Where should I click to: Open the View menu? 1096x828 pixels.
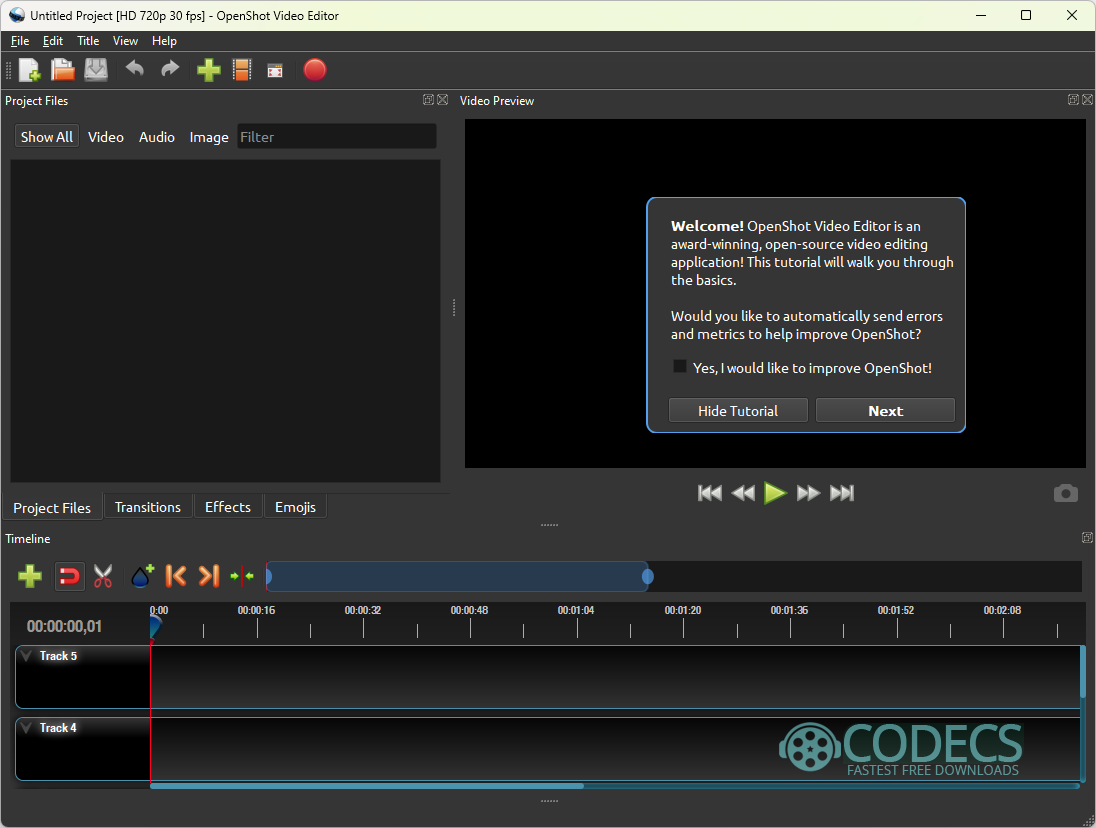pyautogui.click(x=125, y=41)
